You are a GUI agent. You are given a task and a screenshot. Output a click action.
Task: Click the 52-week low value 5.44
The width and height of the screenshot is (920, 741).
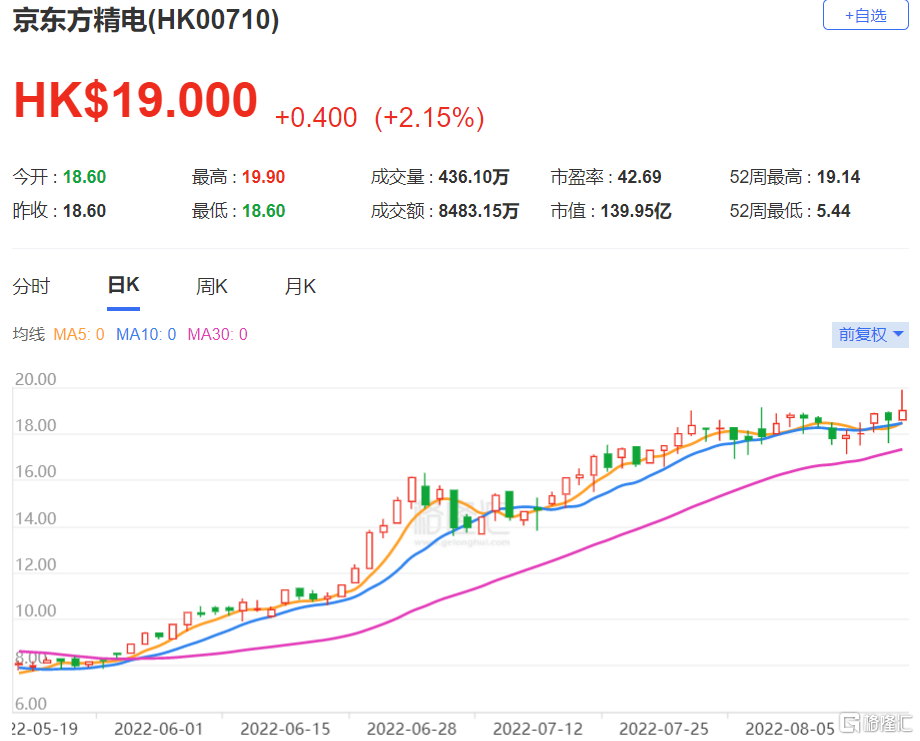[x=833, y=211]
